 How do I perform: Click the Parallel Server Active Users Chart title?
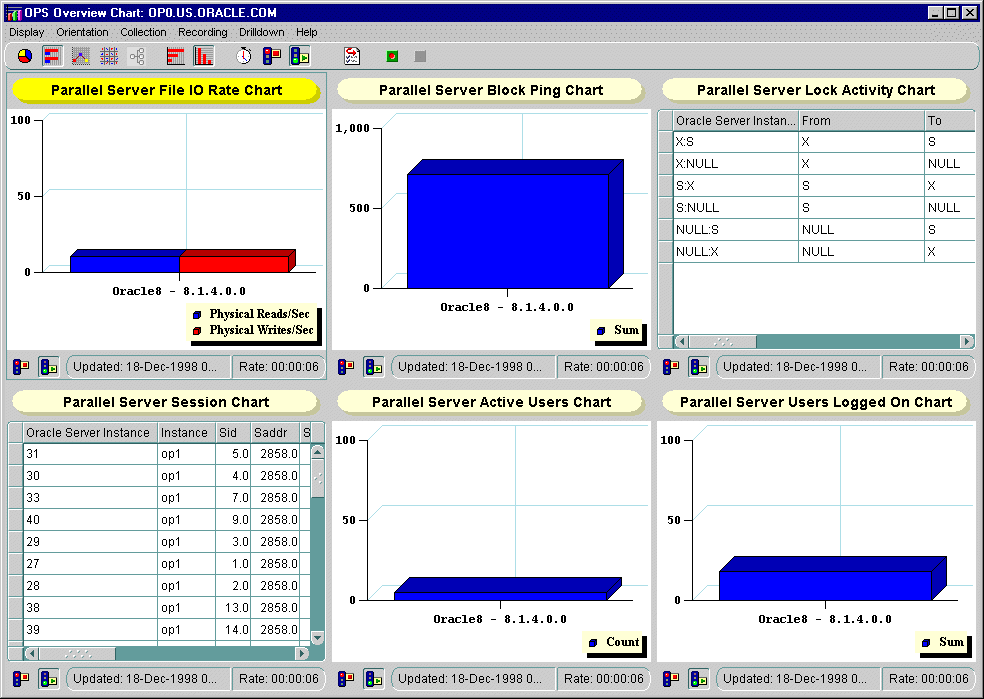(x=490, y=402)
